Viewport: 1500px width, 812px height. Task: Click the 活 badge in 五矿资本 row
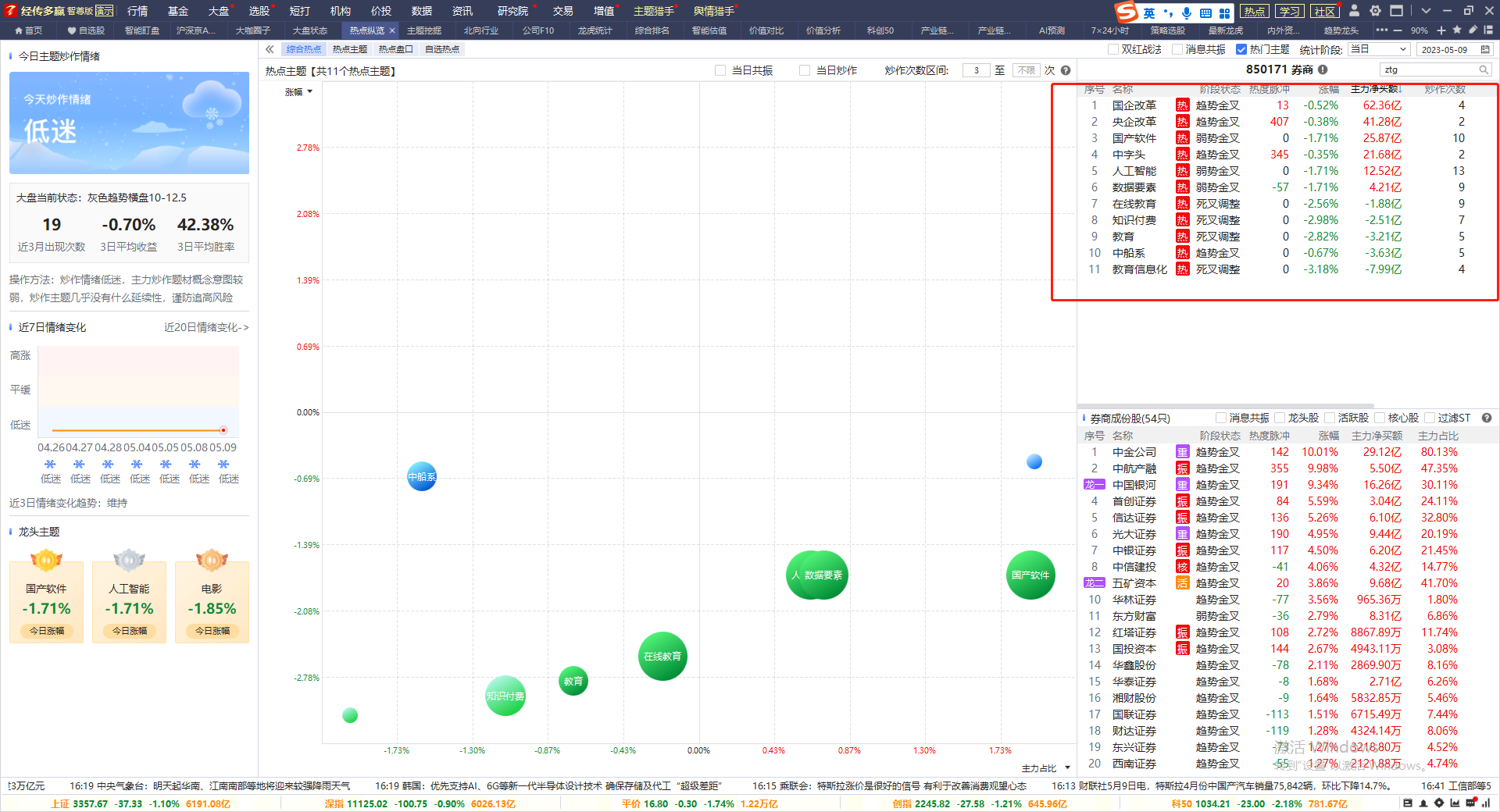[1183, 582]
